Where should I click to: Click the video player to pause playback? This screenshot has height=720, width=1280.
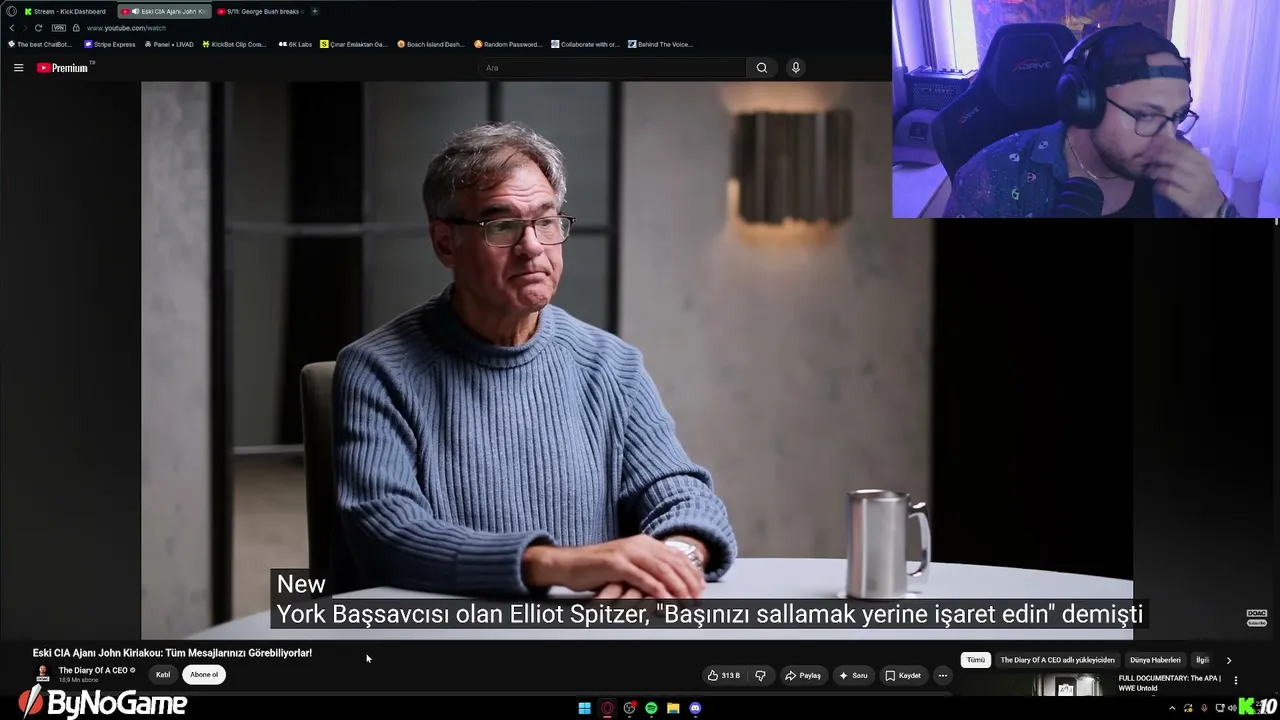point(637,360)
